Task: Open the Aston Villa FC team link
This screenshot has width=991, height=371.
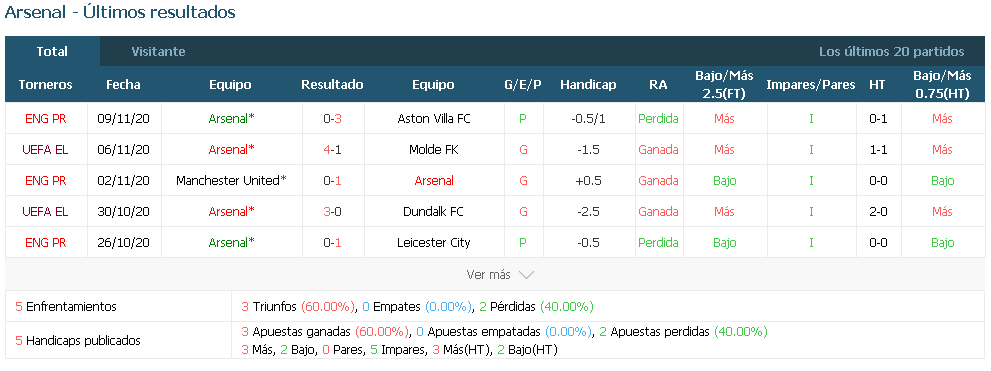Action: pos(434,118)
